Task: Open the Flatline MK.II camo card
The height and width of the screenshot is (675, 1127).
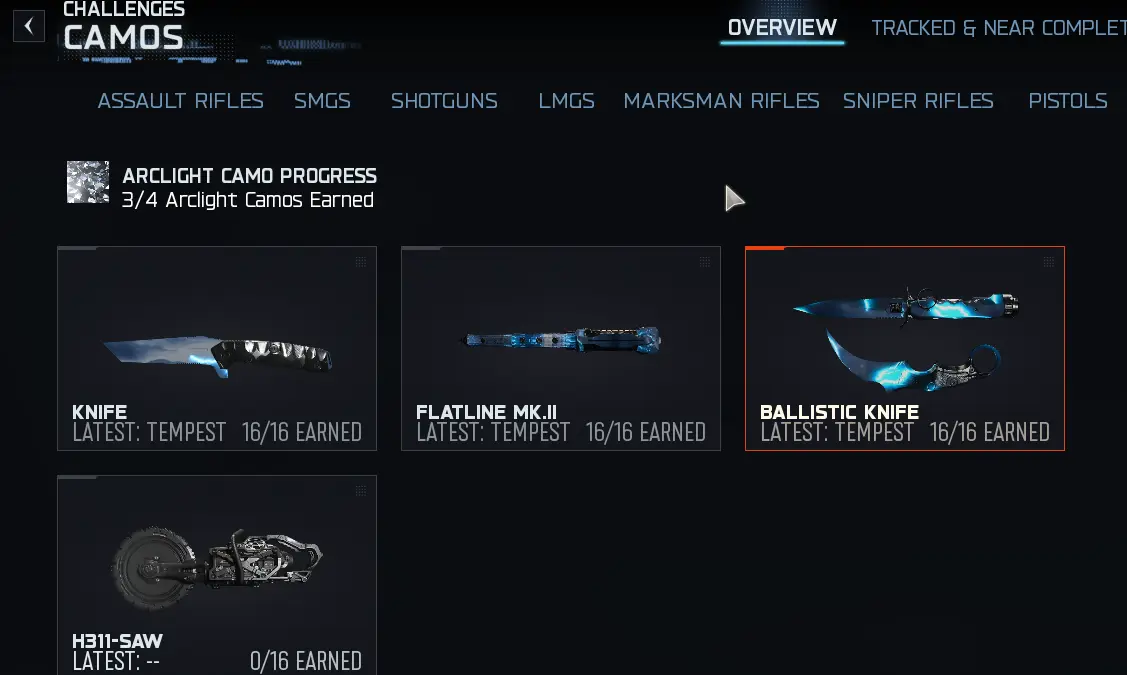Action: click(561, 349)
